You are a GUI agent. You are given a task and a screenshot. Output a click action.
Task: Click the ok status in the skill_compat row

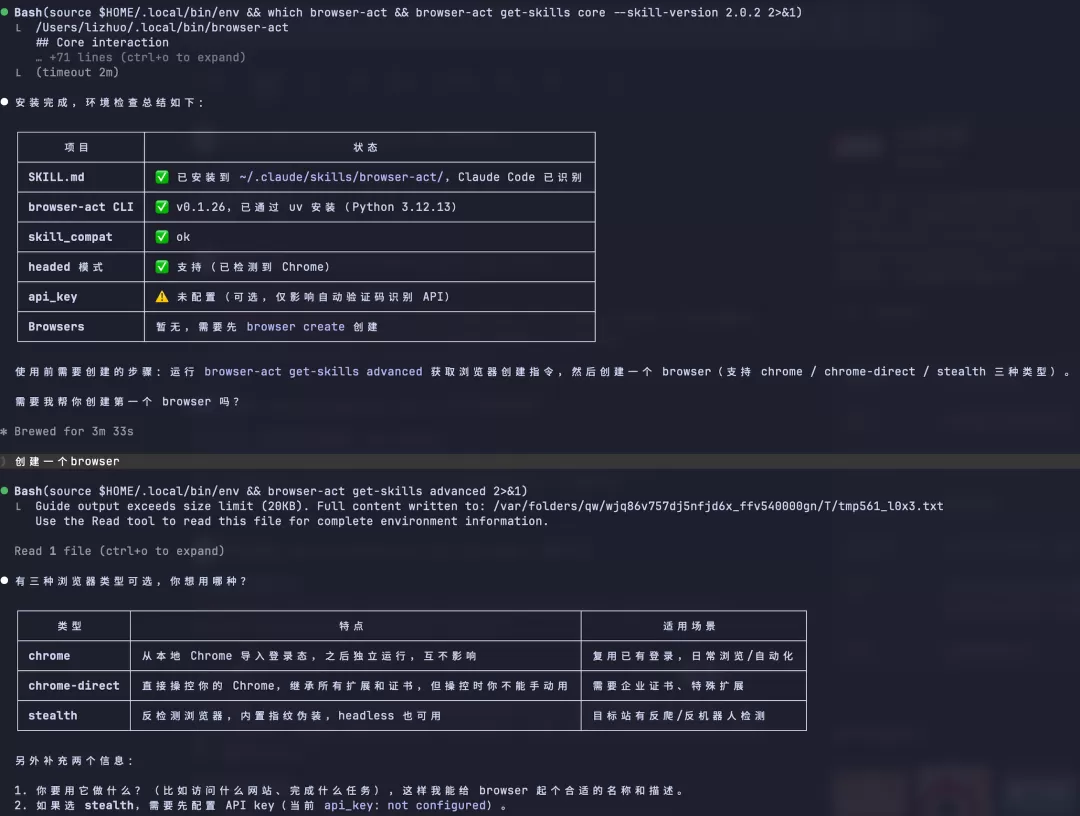point(183,237)
